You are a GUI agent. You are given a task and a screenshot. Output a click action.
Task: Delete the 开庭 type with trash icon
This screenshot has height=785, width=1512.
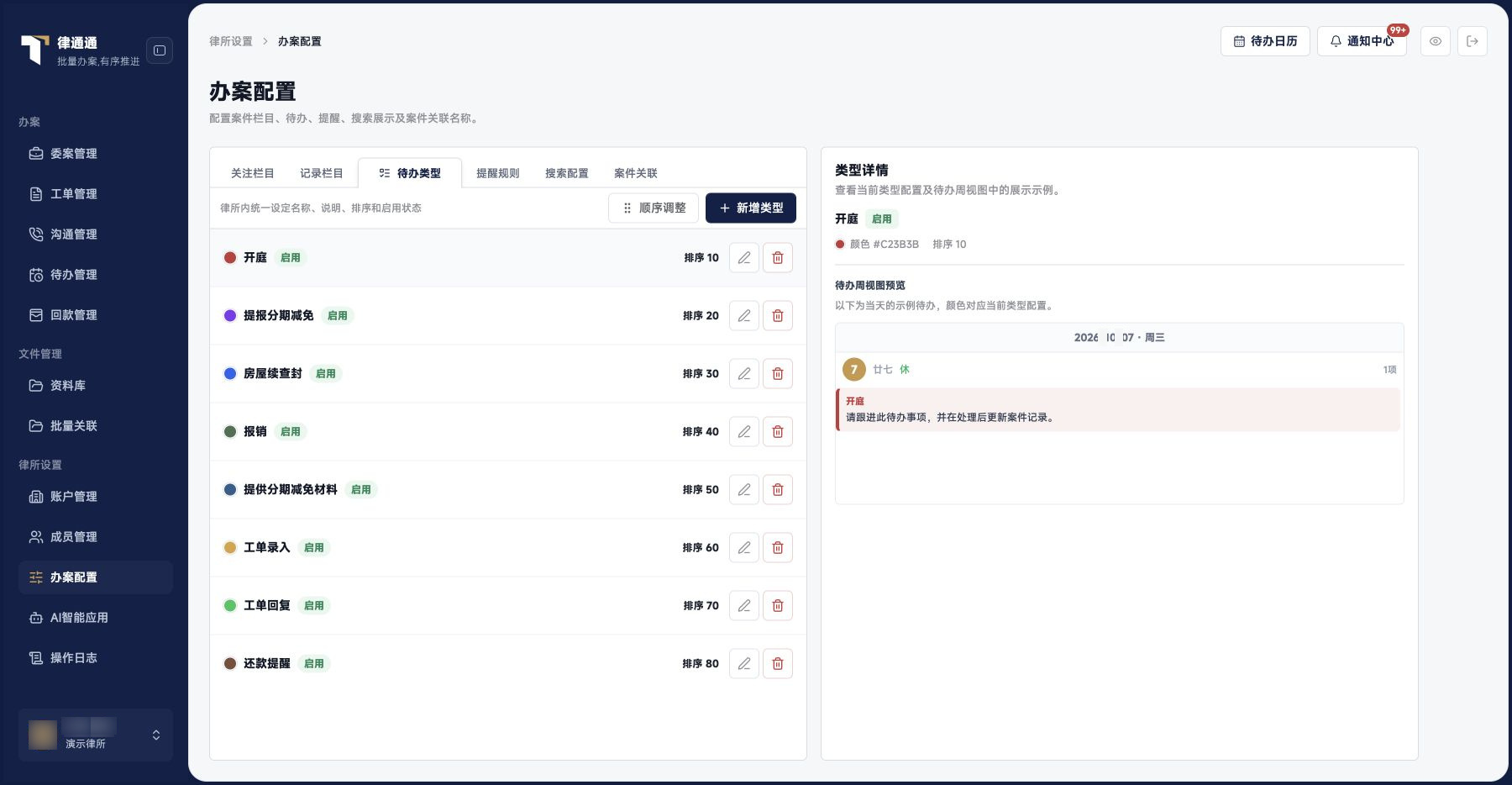pos(778,258)
